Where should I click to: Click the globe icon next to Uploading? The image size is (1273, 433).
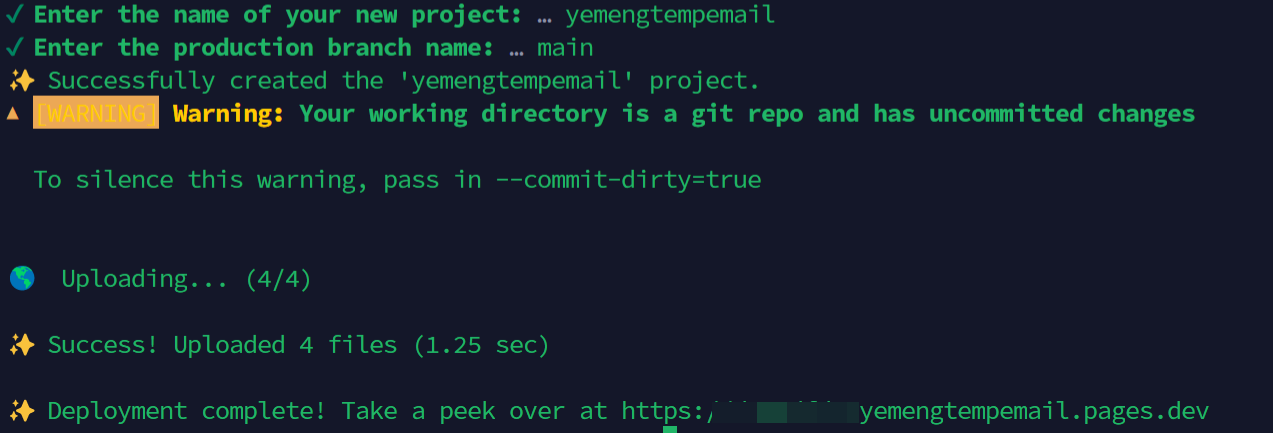tap(22, 279)
